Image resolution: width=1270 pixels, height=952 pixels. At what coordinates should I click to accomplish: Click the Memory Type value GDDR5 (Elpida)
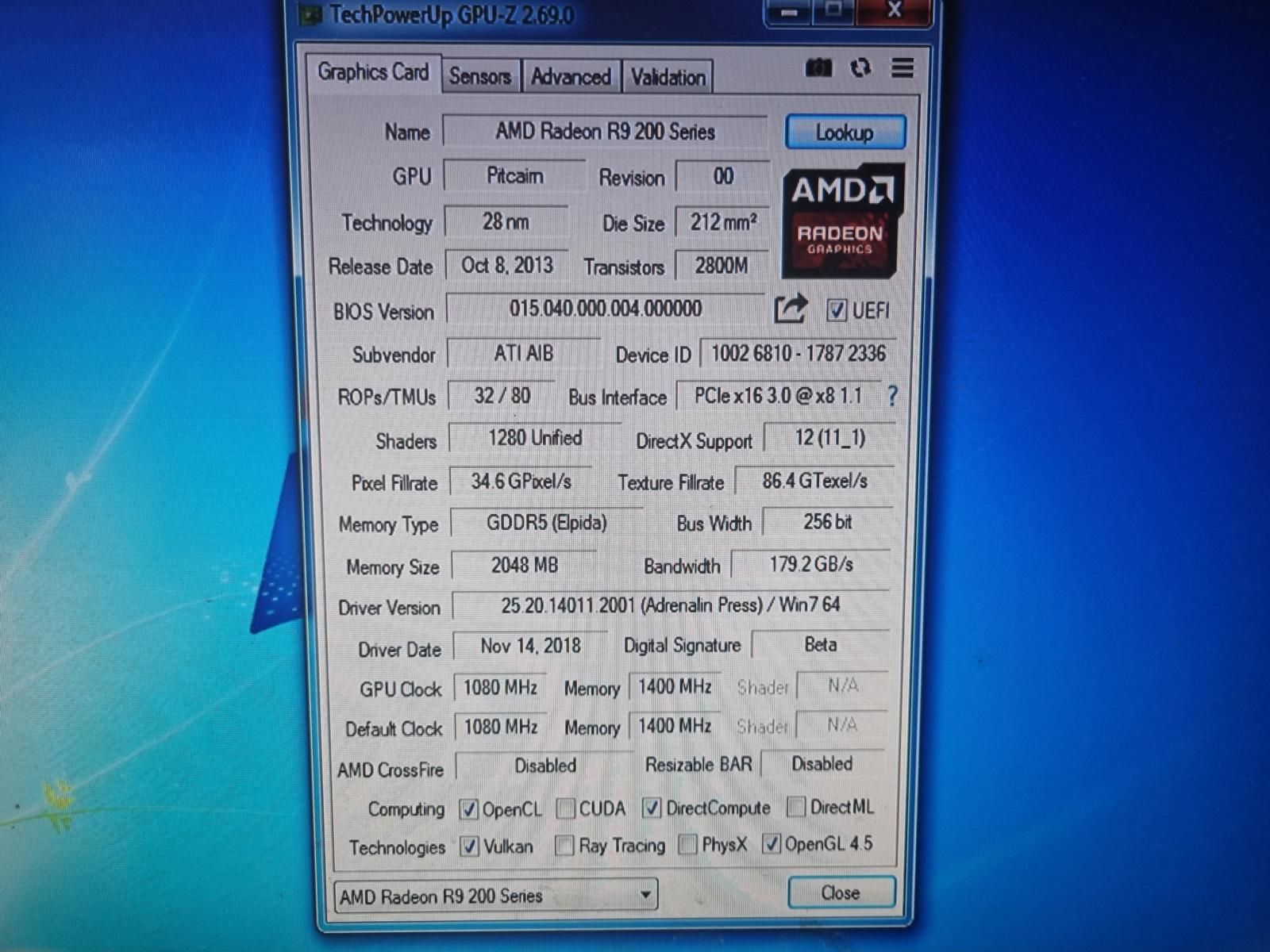[x=547, y=523]
